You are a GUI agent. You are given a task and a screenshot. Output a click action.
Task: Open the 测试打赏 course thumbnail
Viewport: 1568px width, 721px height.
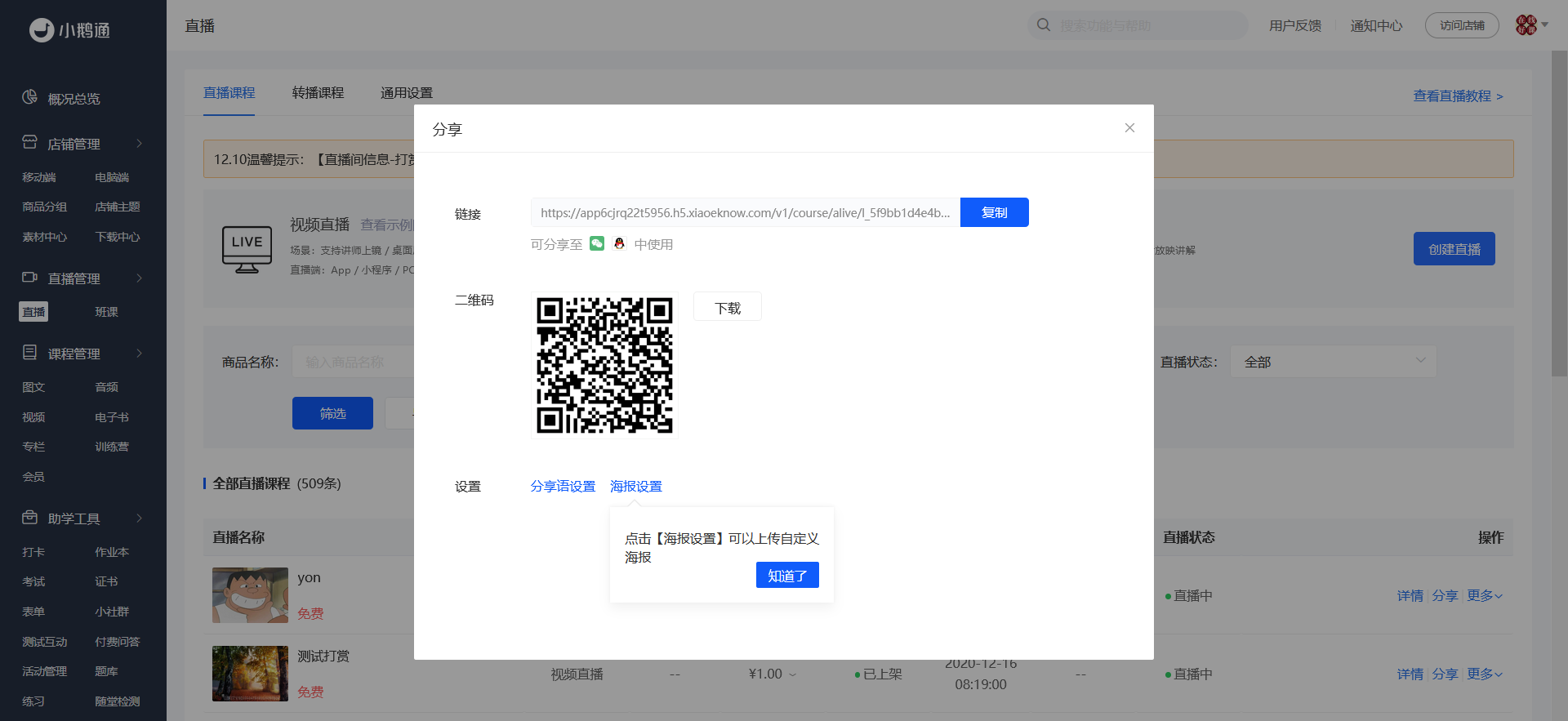(x=250, y=674)
